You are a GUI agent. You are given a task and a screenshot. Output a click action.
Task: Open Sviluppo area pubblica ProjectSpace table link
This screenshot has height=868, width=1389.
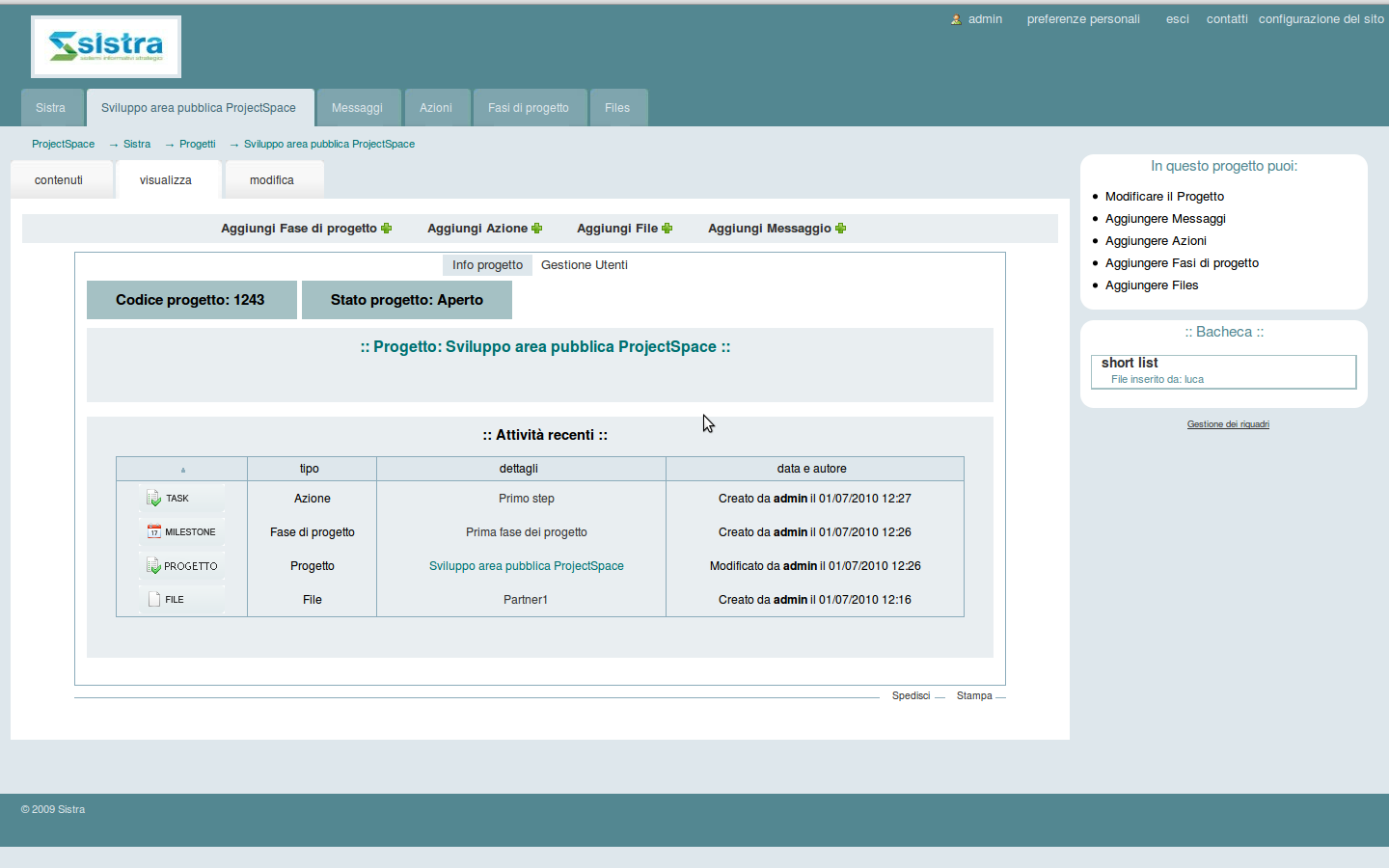click(x=527, y=566)
